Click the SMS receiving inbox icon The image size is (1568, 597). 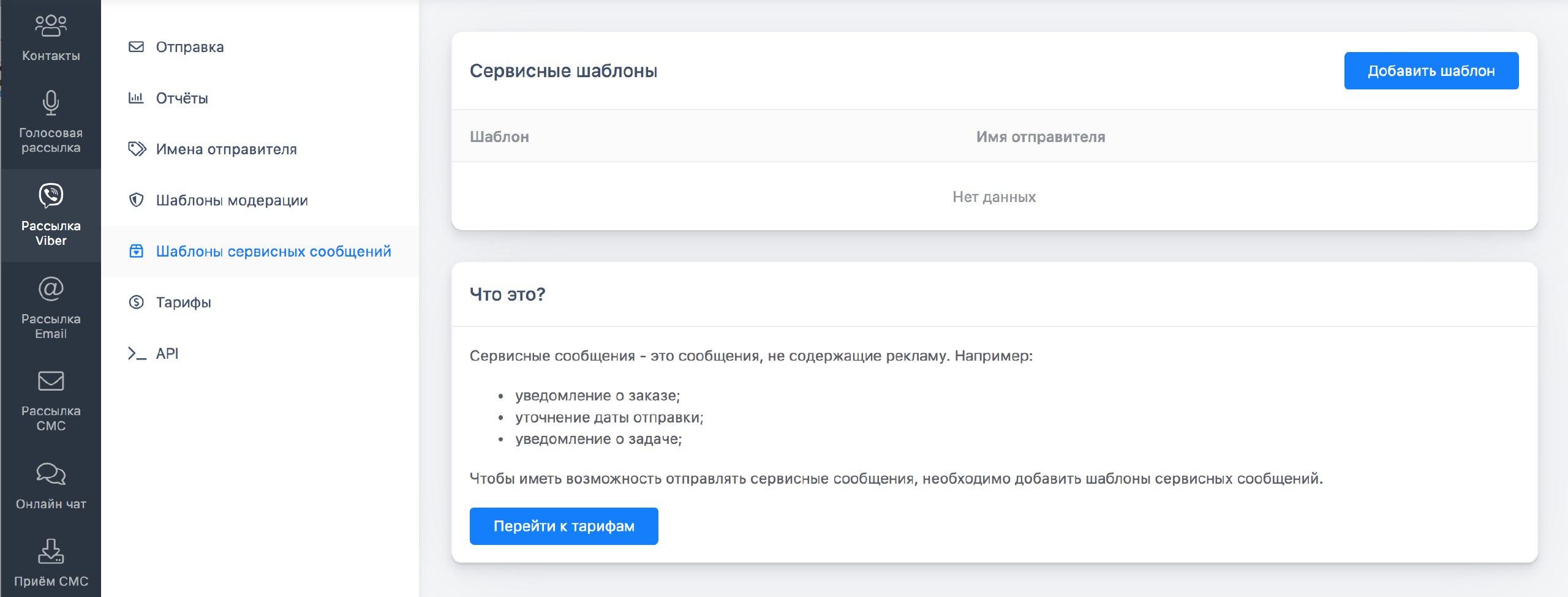coord(51,551)
